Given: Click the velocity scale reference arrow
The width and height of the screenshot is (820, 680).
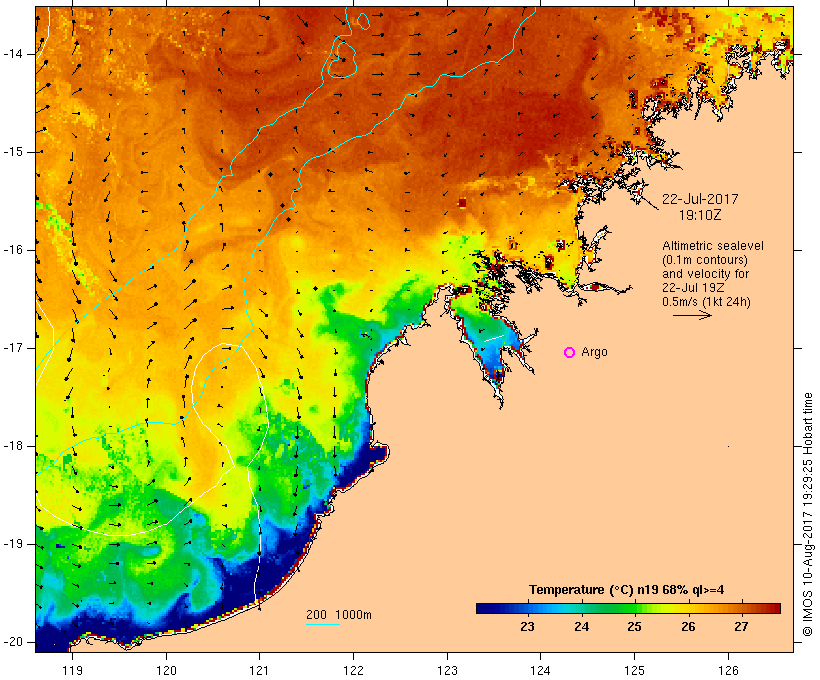Looking at the screenshot, I should pyautogui.click(x=692, y=315).
